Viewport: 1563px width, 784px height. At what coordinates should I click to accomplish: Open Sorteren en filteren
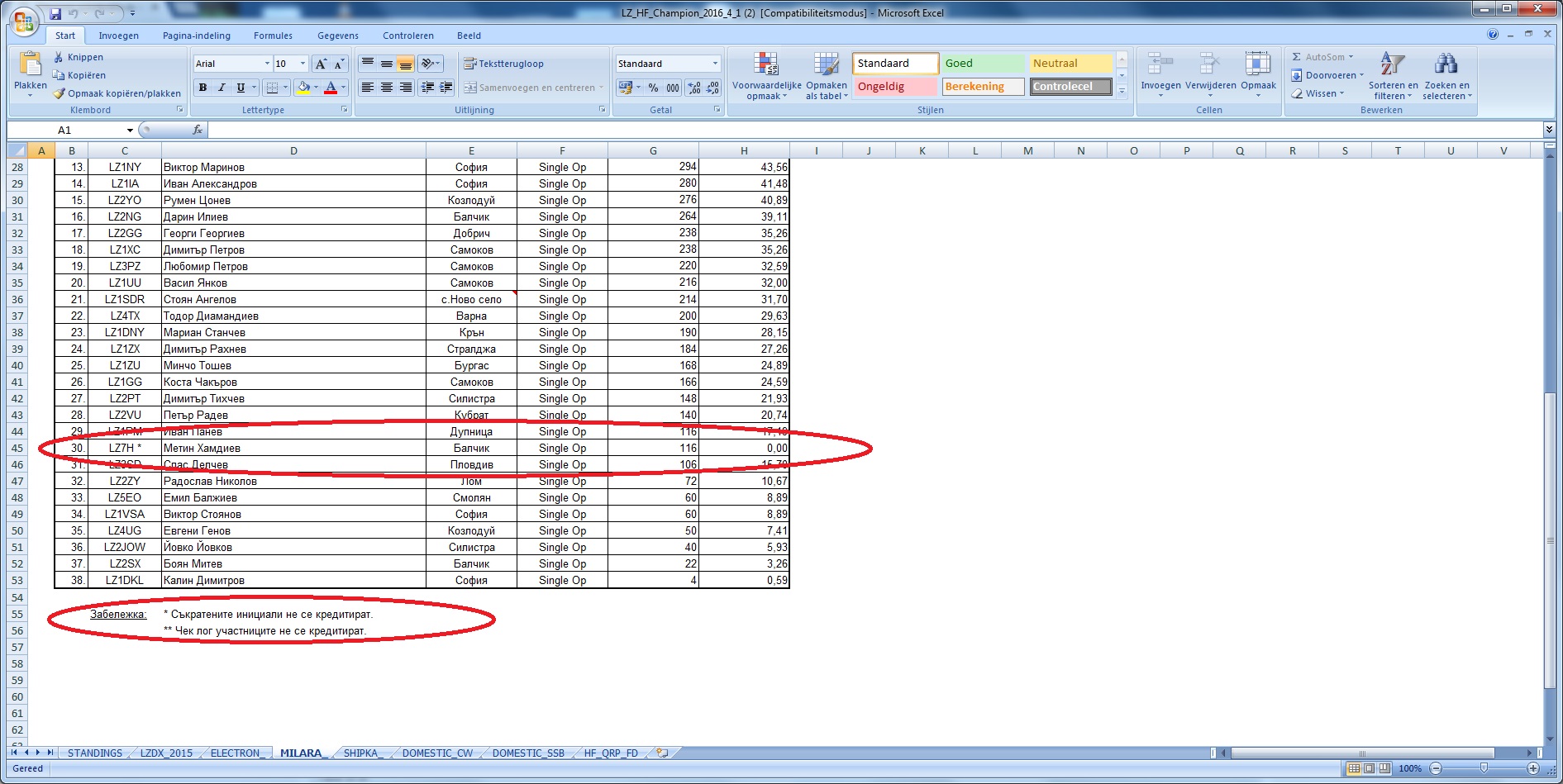[1393, 76]
